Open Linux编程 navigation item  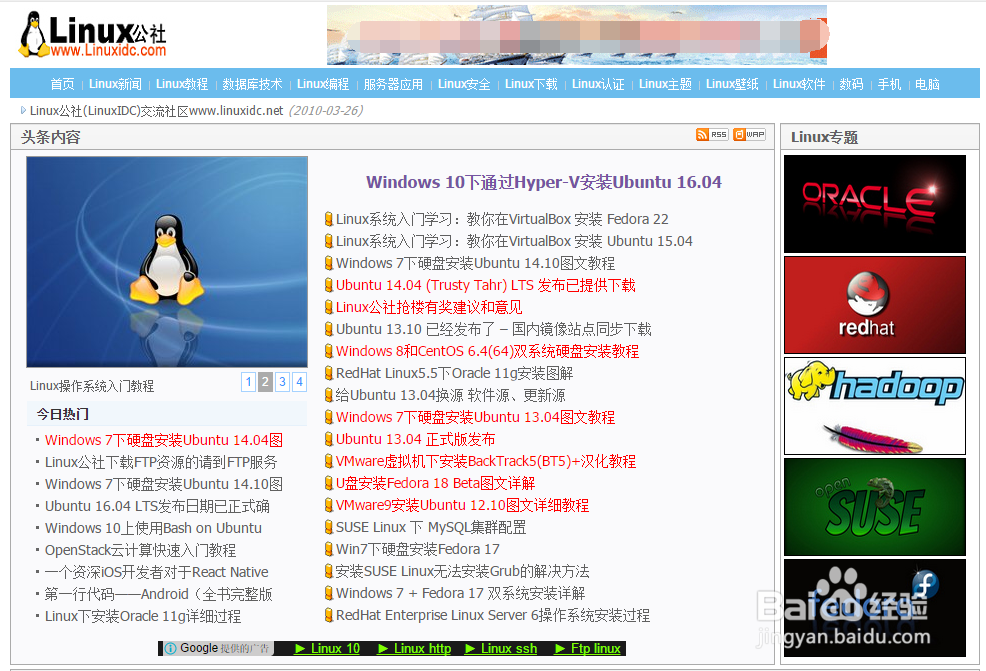coord(323,84)
